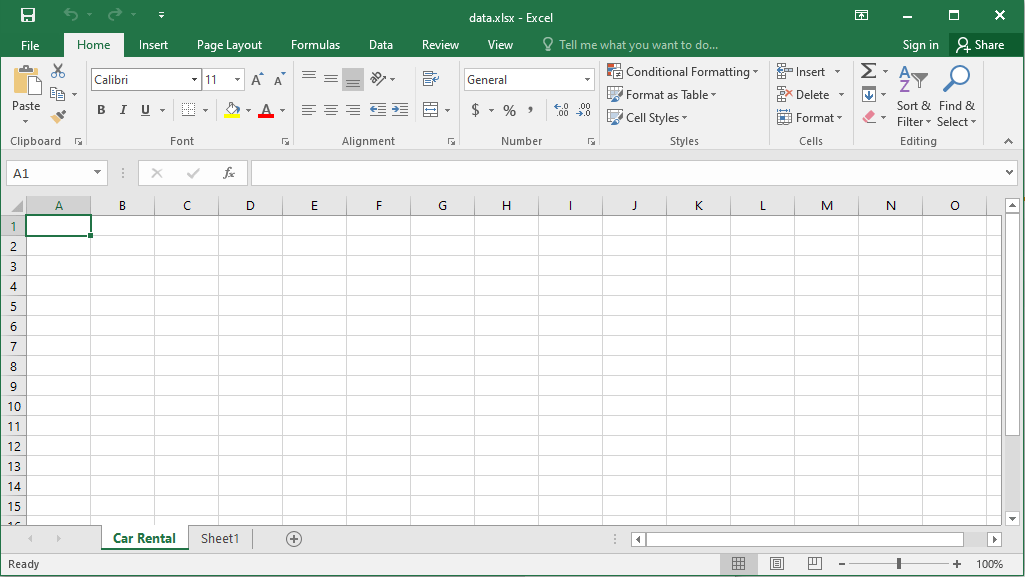1025x577 pixels.
Task: Click the Save icon in quick access toolbar
Action: [28, 15]
